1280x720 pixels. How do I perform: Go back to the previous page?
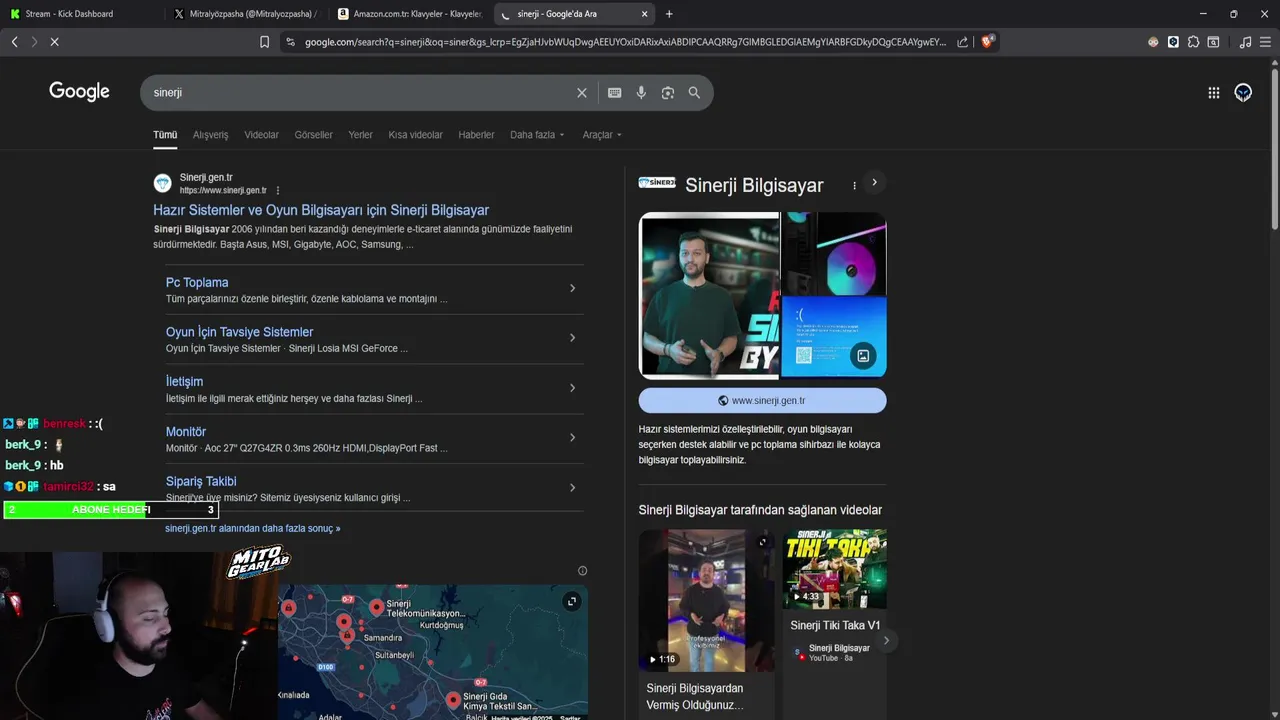(14, 42)
